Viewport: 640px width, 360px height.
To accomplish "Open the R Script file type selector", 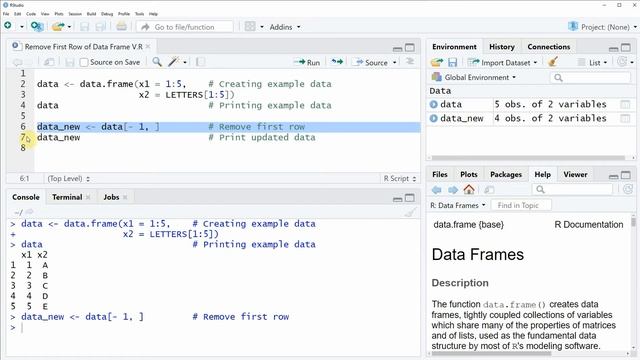I will pyautogui.click(x=400, y=178).
